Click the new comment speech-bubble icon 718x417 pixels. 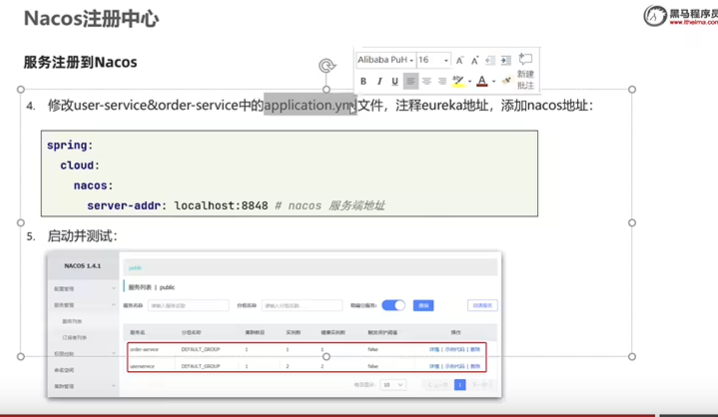[x=525, y=60]
